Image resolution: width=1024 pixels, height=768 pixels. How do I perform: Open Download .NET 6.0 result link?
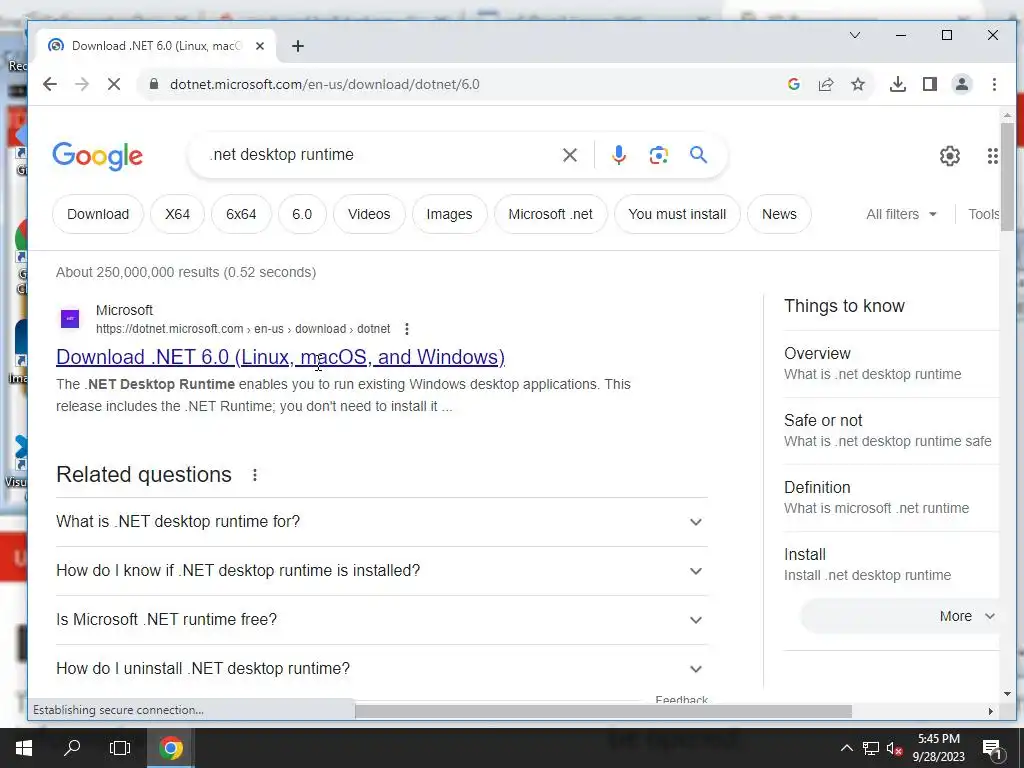pyautogui.click(x=280, y=357)
